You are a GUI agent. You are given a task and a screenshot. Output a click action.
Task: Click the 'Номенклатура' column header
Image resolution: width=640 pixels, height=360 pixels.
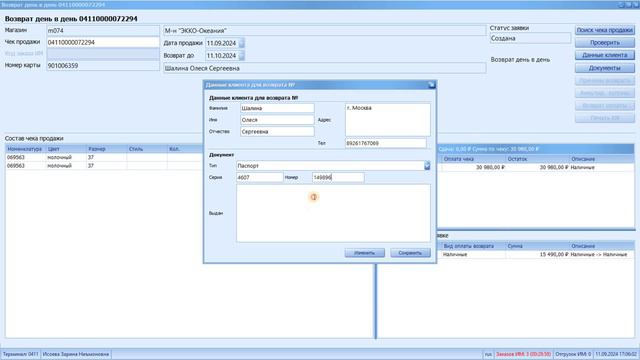point(25,149)
